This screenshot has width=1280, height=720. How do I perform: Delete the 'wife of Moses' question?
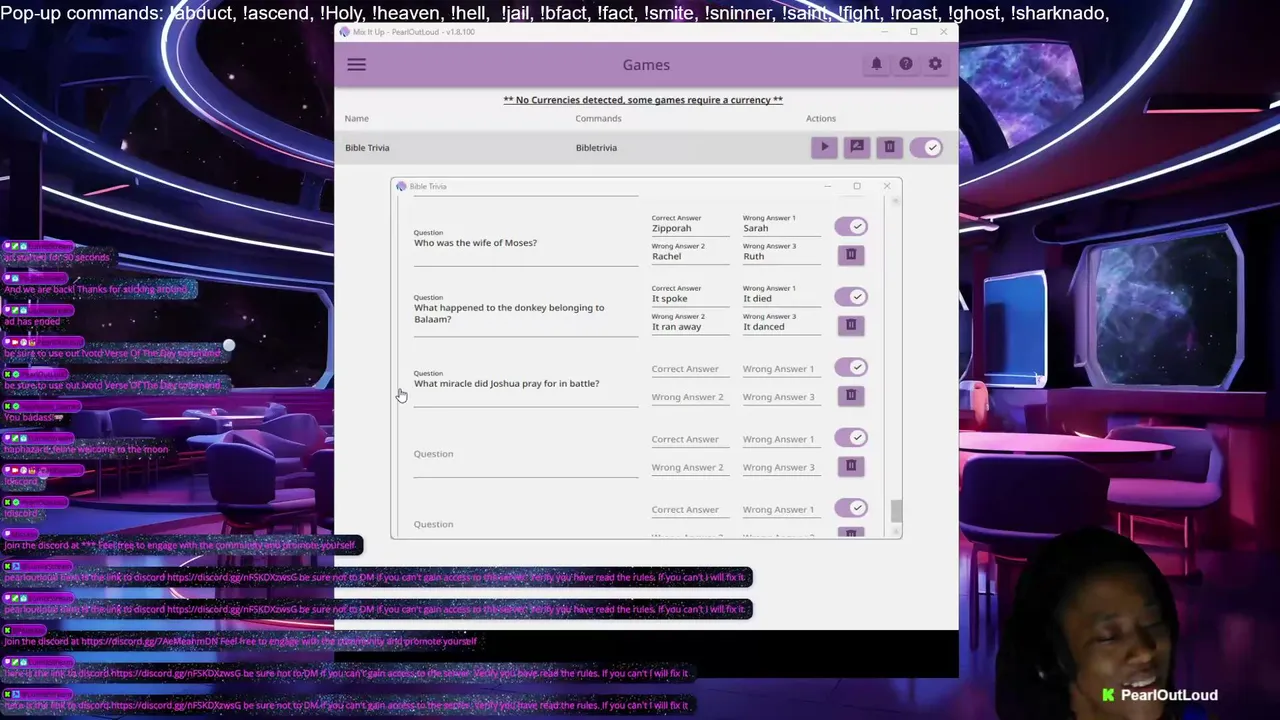[851, 255]
